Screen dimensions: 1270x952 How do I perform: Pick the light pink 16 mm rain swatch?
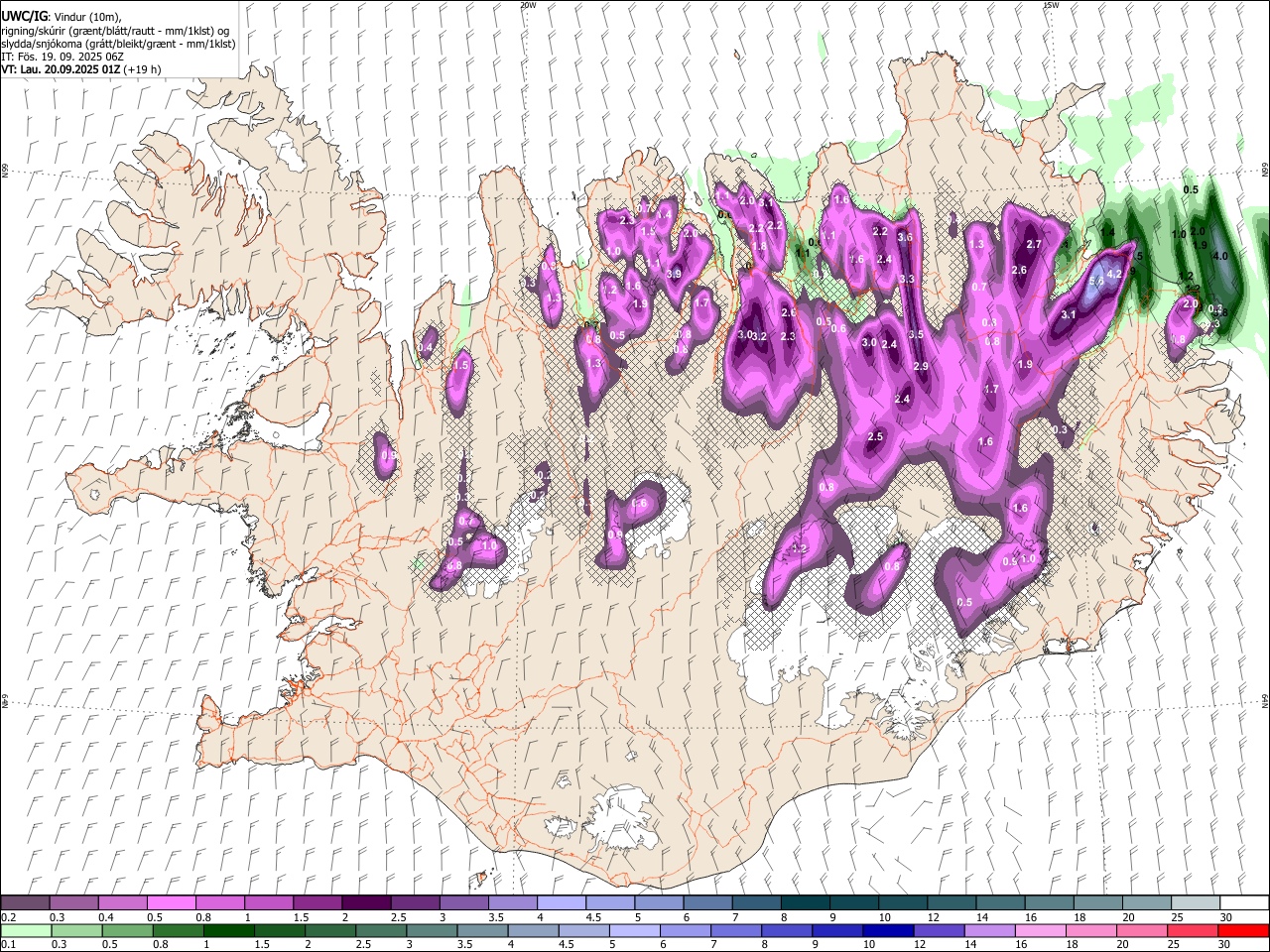[1040, 930]
